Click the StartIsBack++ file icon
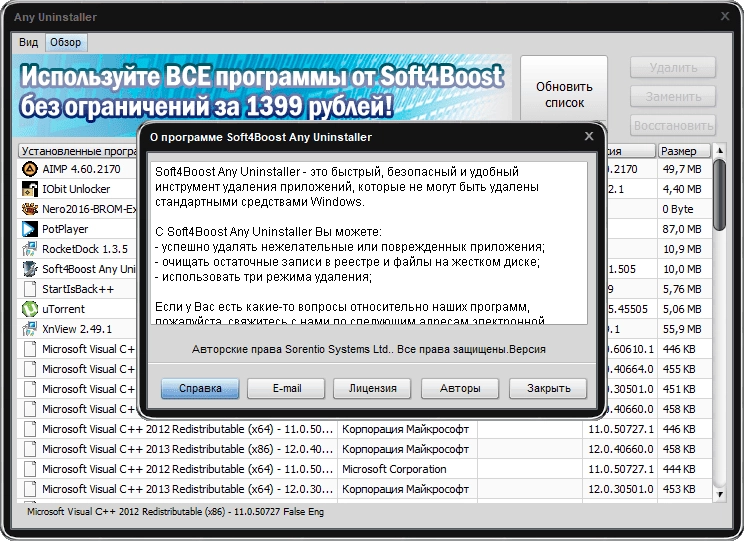Image resolution: width=744 pixels, height=541 pixels. 30,289
